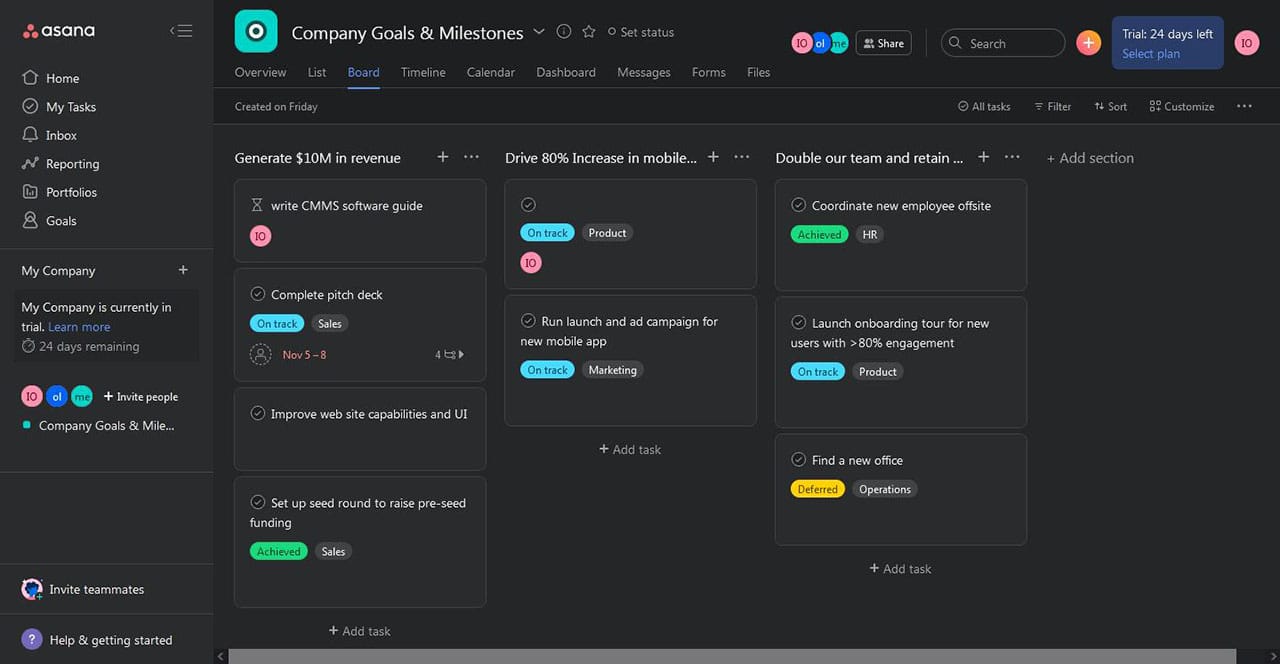This screenshot has width=1280, height=664.
Task: Open the Filter options
Action: tap(1052, 106)
